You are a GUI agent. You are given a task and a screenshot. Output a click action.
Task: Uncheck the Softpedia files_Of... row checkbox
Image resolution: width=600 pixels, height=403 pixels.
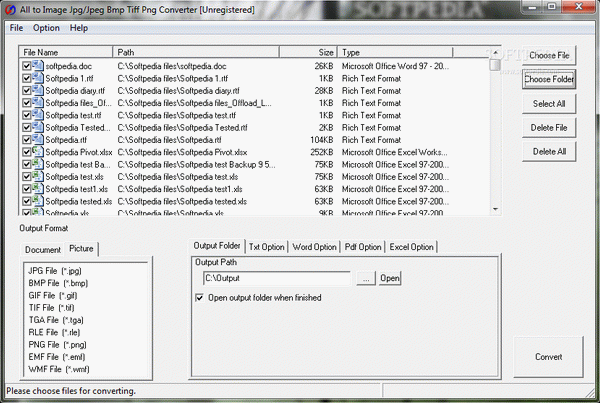(26, 103)
